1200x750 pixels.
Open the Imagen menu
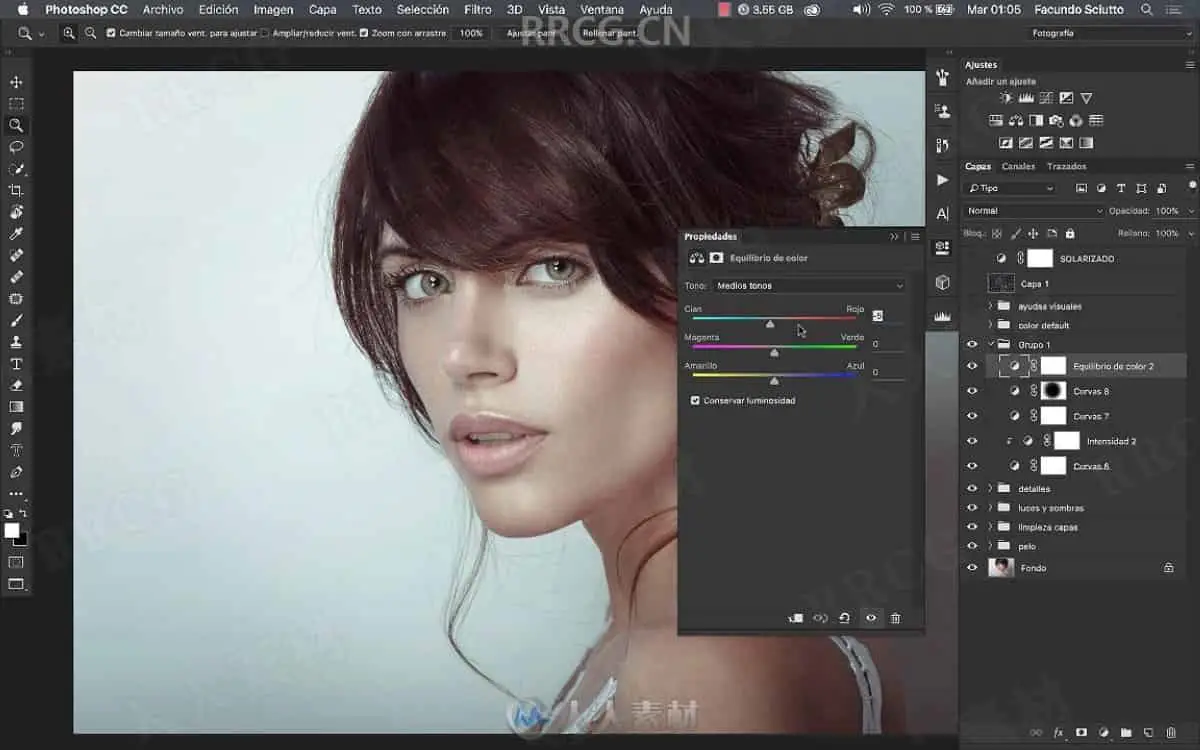click(x=273, y=9)
